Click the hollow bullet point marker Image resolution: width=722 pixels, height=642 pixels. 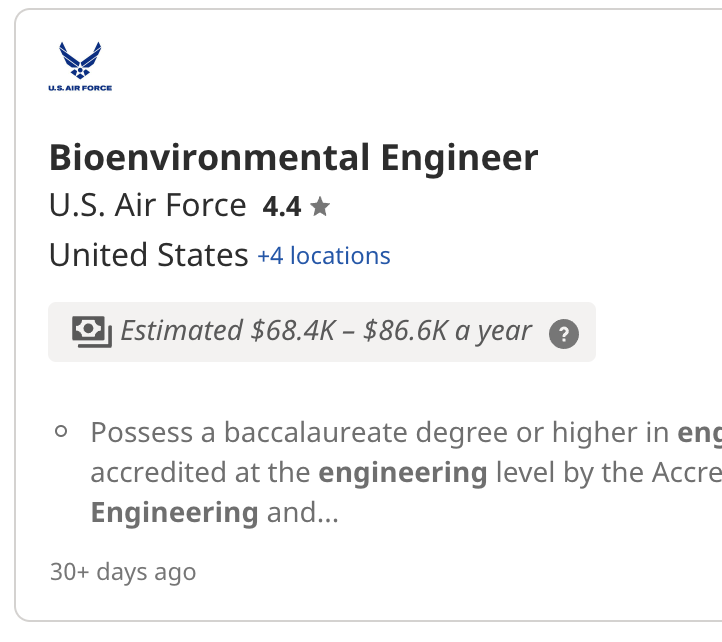point(62,433)
